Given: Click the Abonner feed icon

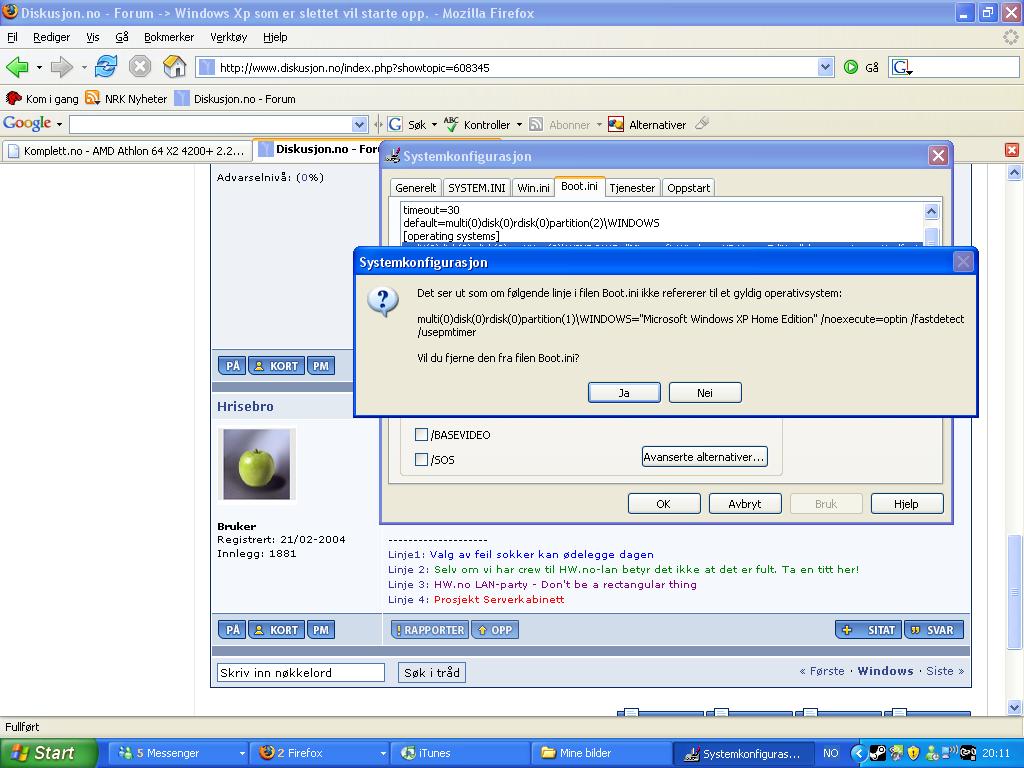Looking at the screenshot, I should point(536,124).
